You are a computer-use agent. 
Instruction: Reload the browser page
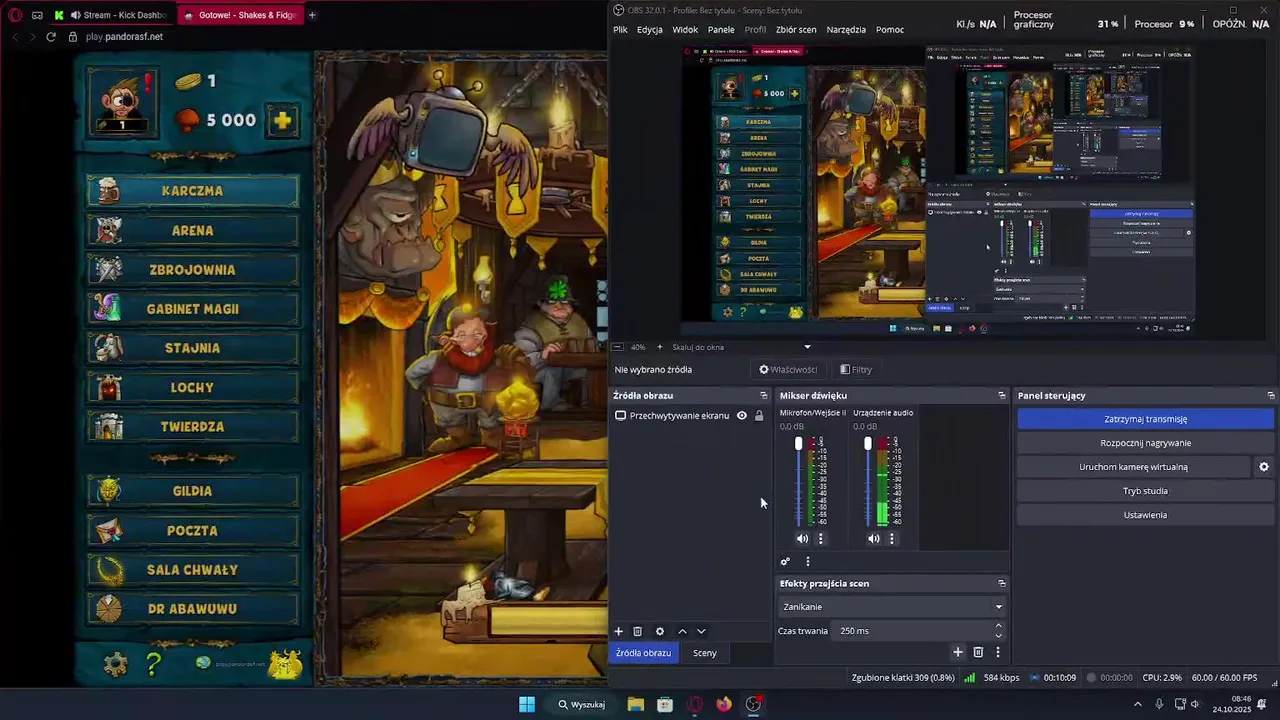51,37
